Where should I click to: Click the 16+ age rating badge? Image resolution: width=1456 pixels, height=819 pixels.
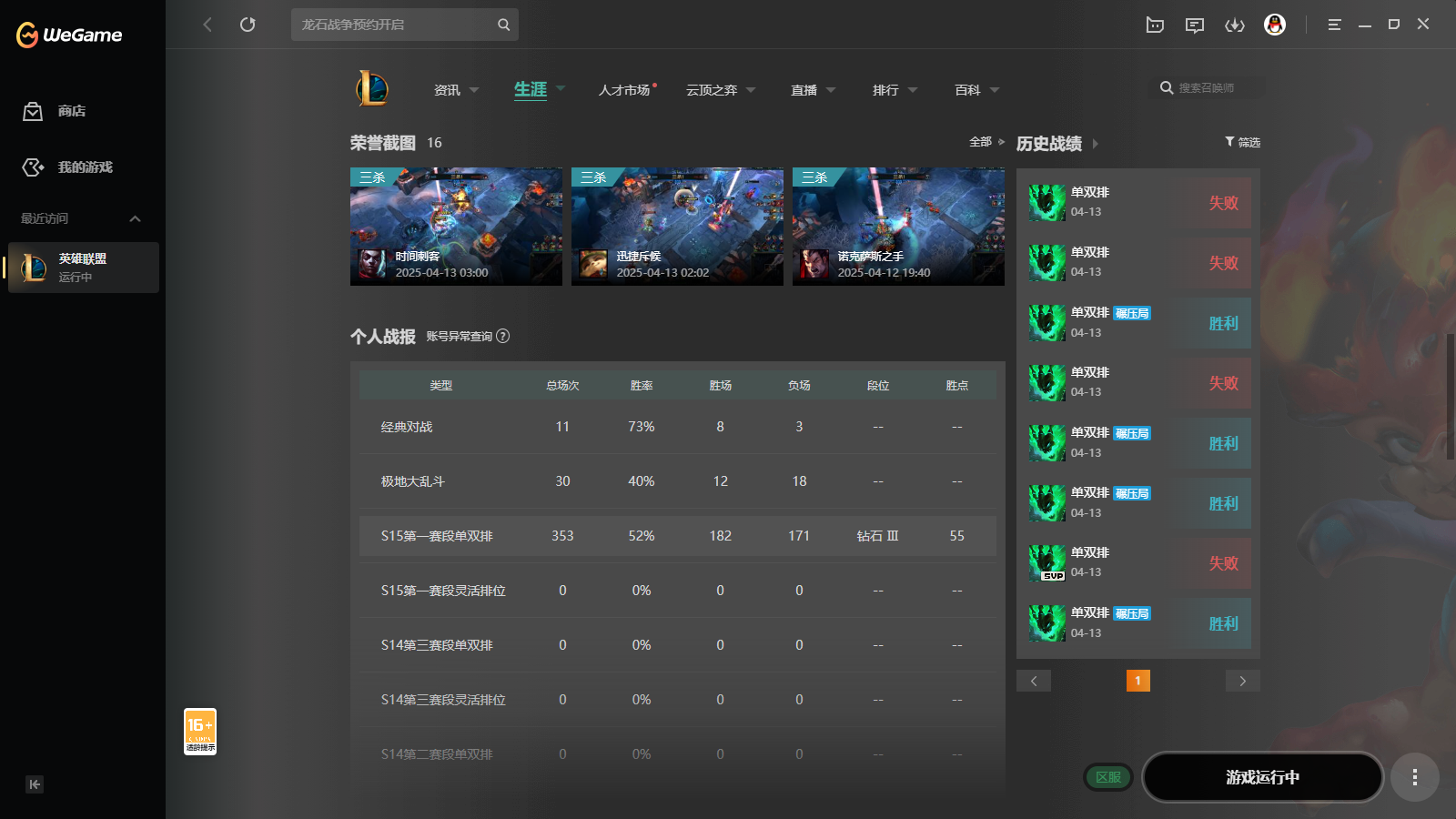coord(200,732)
